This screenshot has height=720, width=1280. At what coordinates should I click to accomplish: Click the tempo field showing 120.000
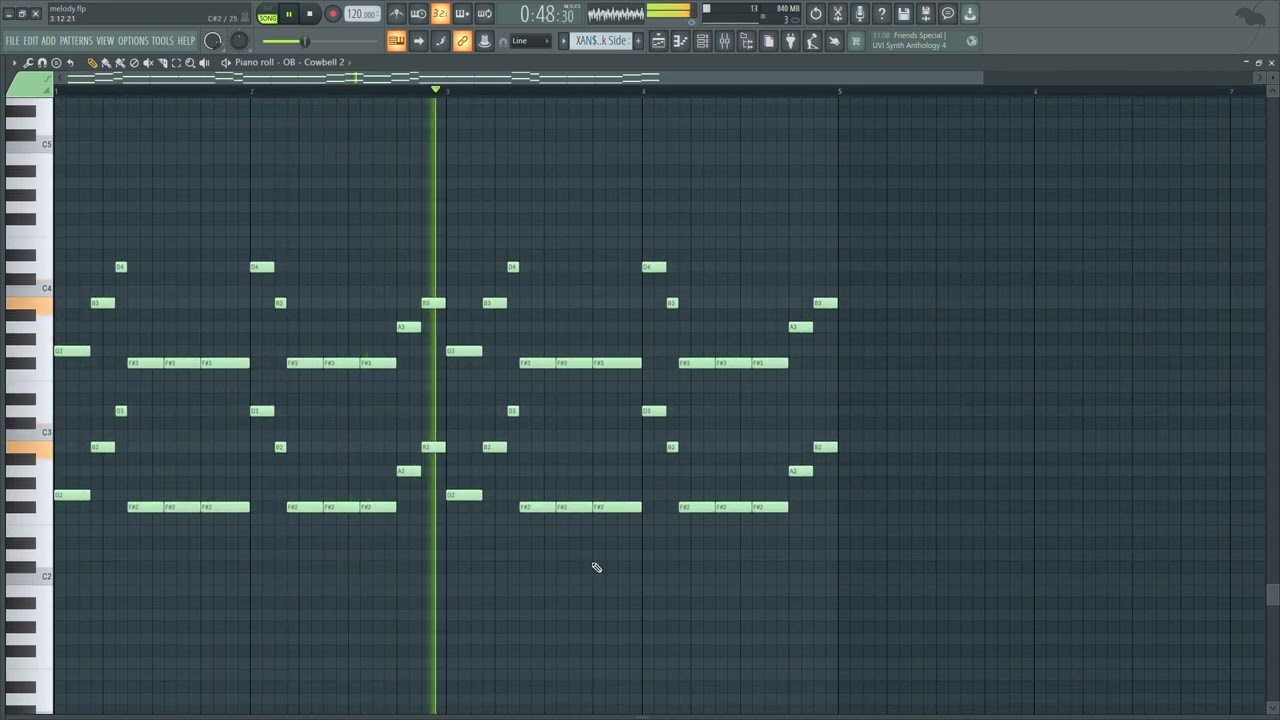click(362, 14)
